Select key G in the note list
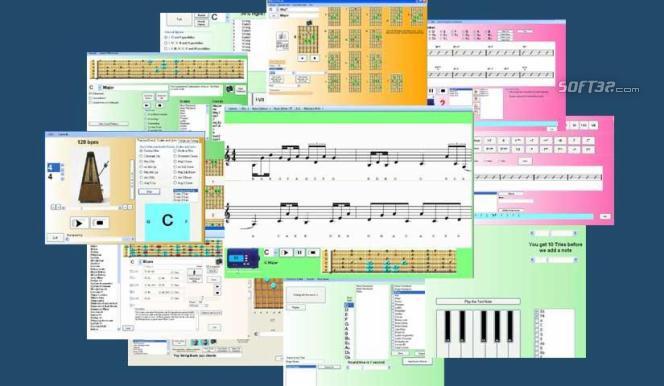The height and width of the screenshot is (386, 664). coord(347,324)
